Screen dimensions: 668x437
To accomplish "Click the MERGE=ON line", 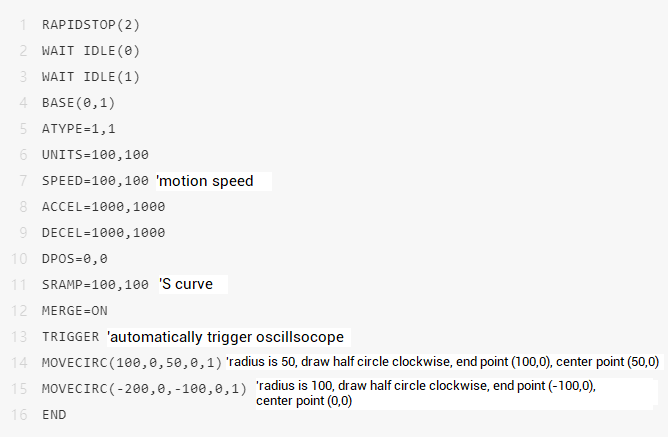I will [75, 310].
